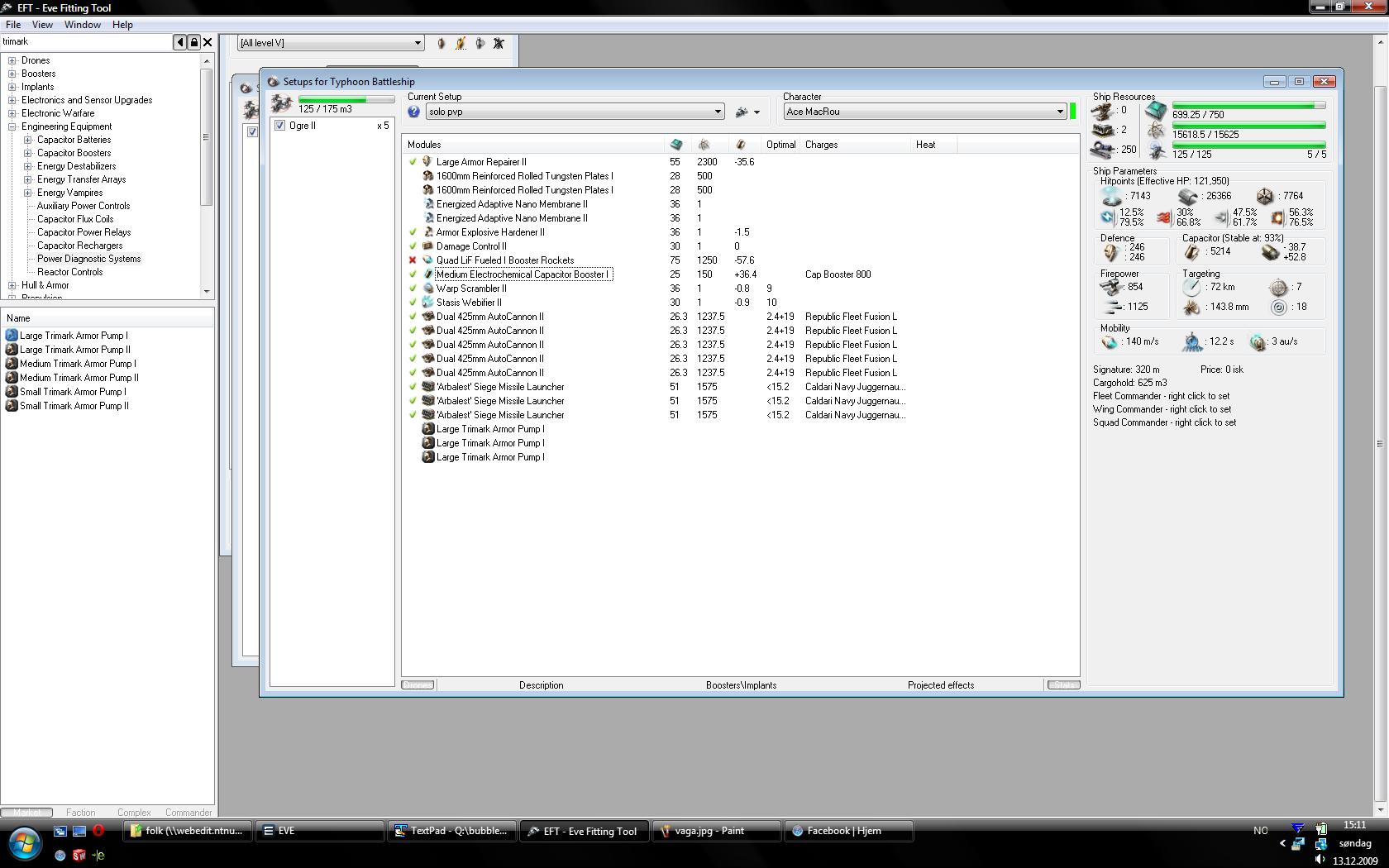The width and height of the screenshot is (1389, 868).
Task: Click the calibration icon showing 250
Action: tap(1102, 150)
